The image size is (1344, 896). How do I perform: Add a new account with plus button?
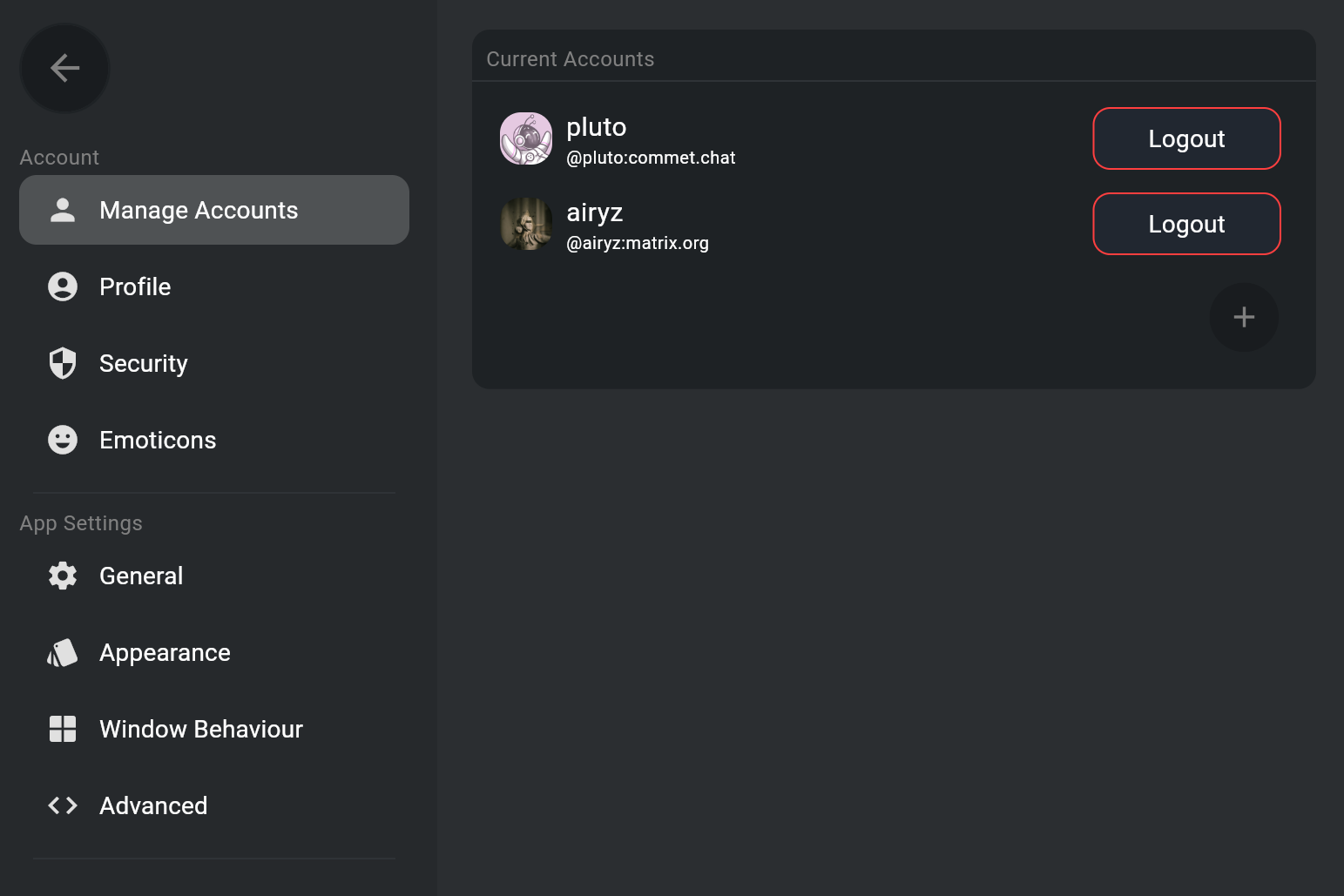tap(1244, 317)
